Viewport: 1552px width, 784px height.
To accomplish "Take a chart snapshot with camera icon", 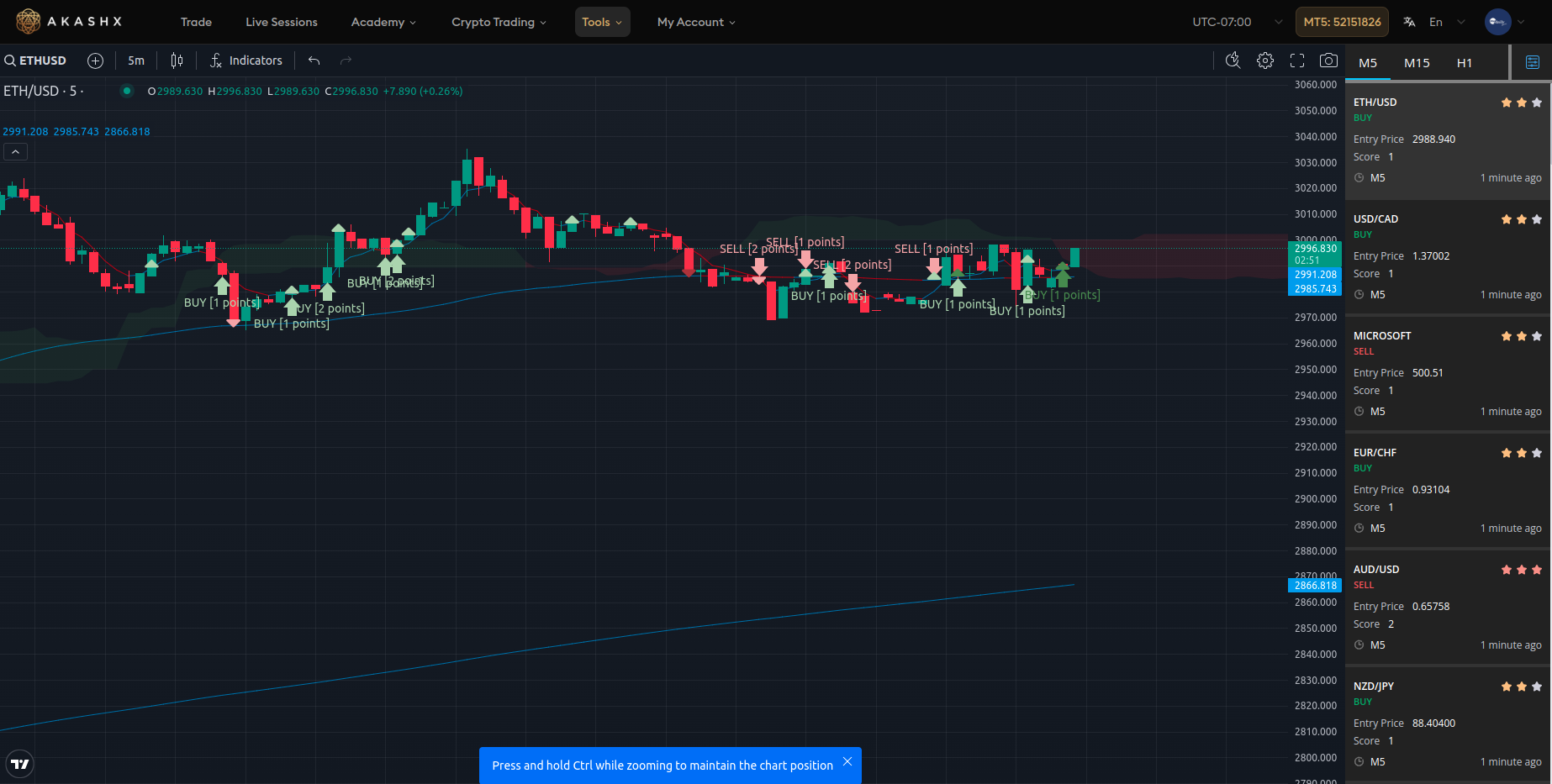I will [1328, 61].
